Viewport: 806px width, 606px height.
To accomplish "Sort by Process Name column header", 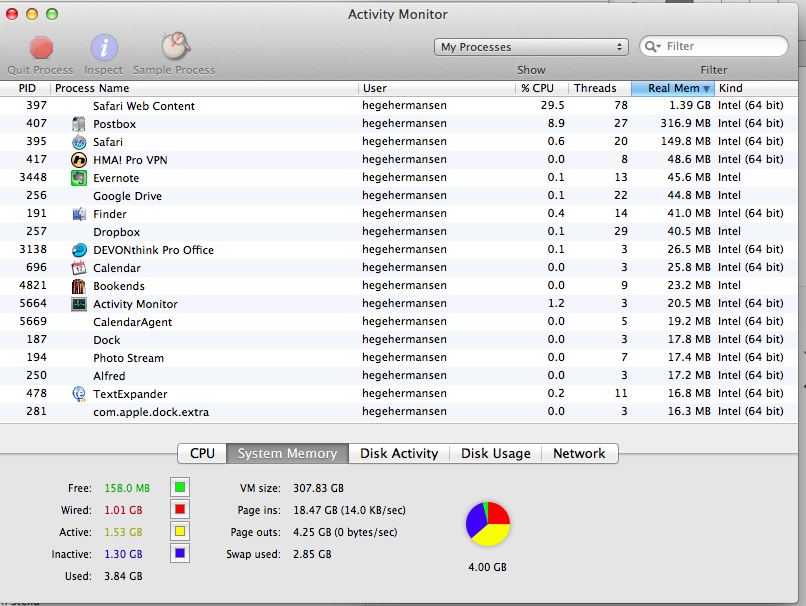I will [204, 88].
